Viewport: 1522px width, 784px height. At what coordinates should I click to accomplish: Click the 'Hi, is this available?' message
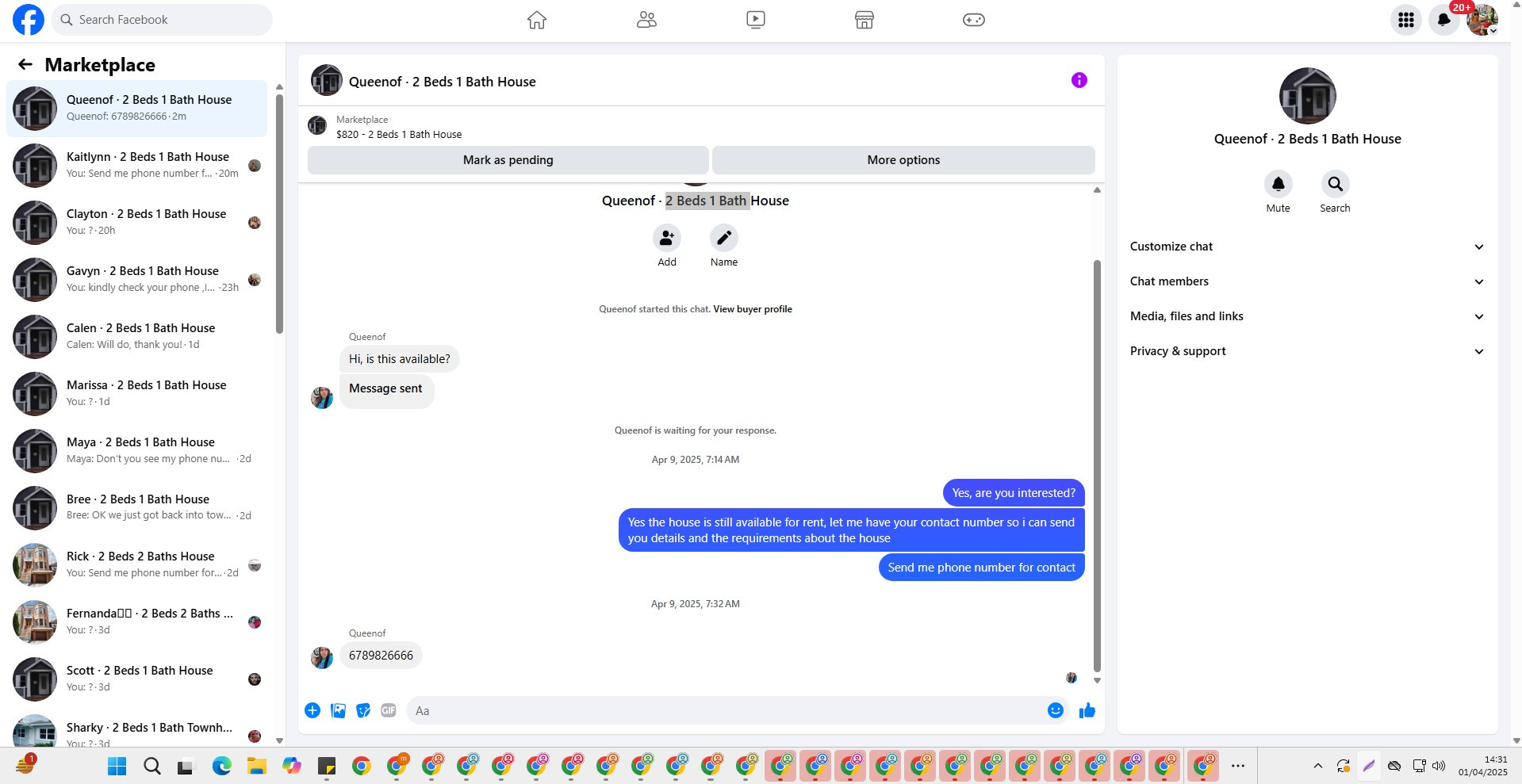[x=400, y=359]
